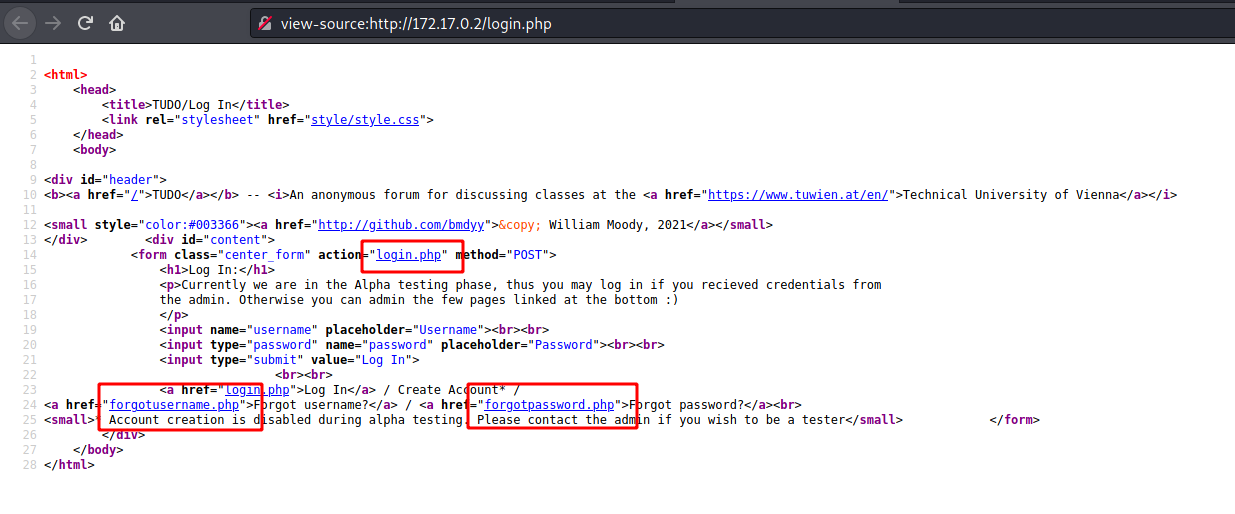The height and width of the screenshot is (514, 1235).
Task: Open the https://www.tuwien.at/en/ link
Action: click(798, 195)
